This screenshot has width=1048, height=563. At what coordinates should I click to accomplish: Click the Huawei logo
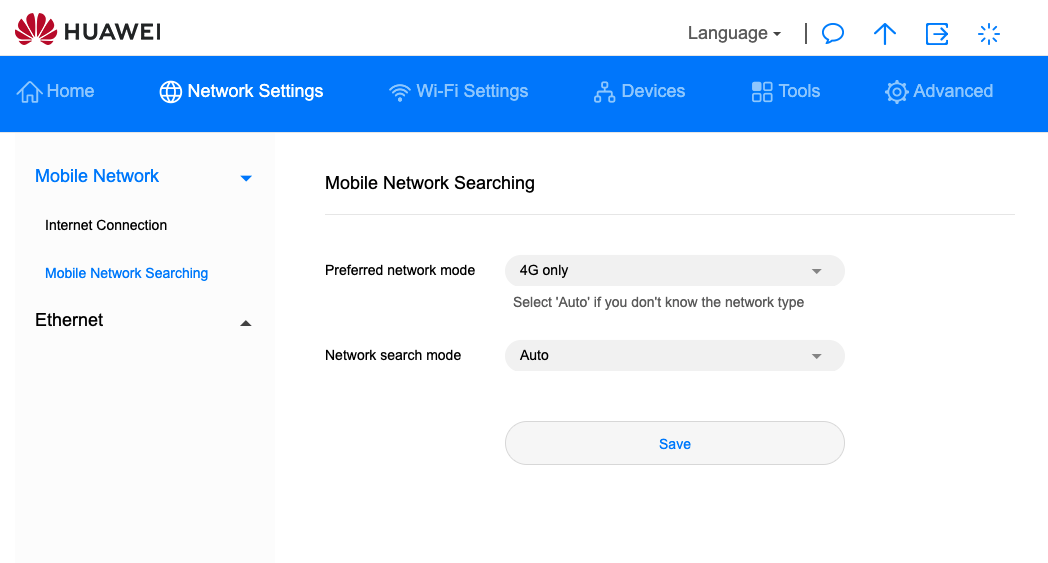[88, 31]
